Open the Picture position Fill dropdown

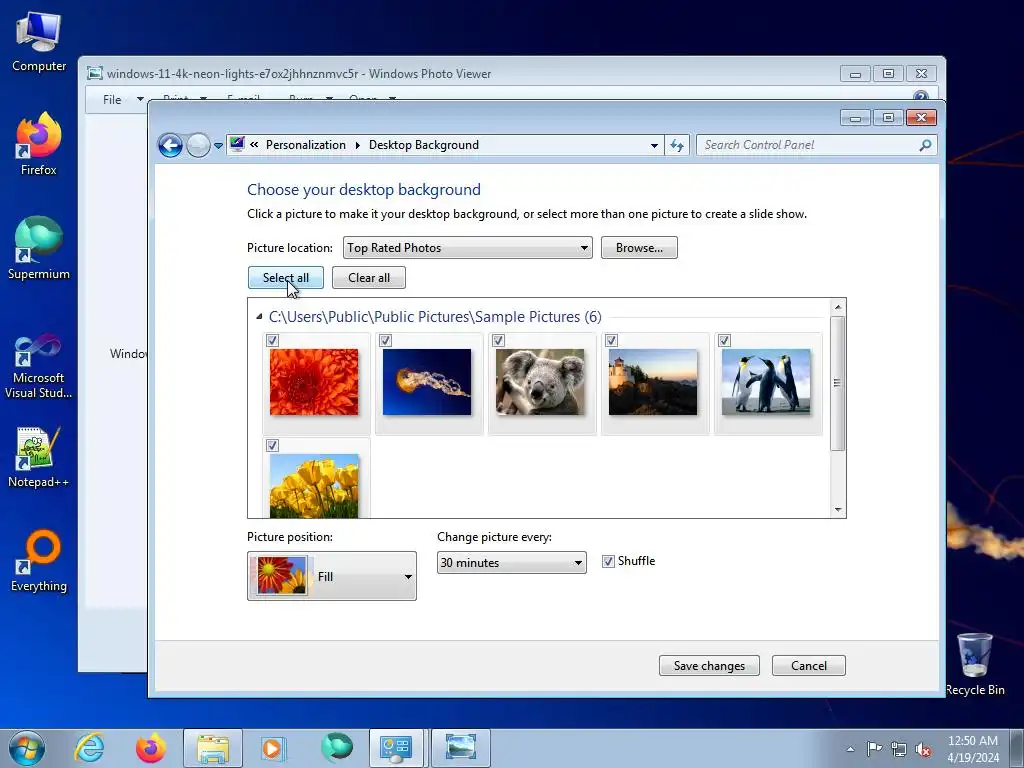332,576
